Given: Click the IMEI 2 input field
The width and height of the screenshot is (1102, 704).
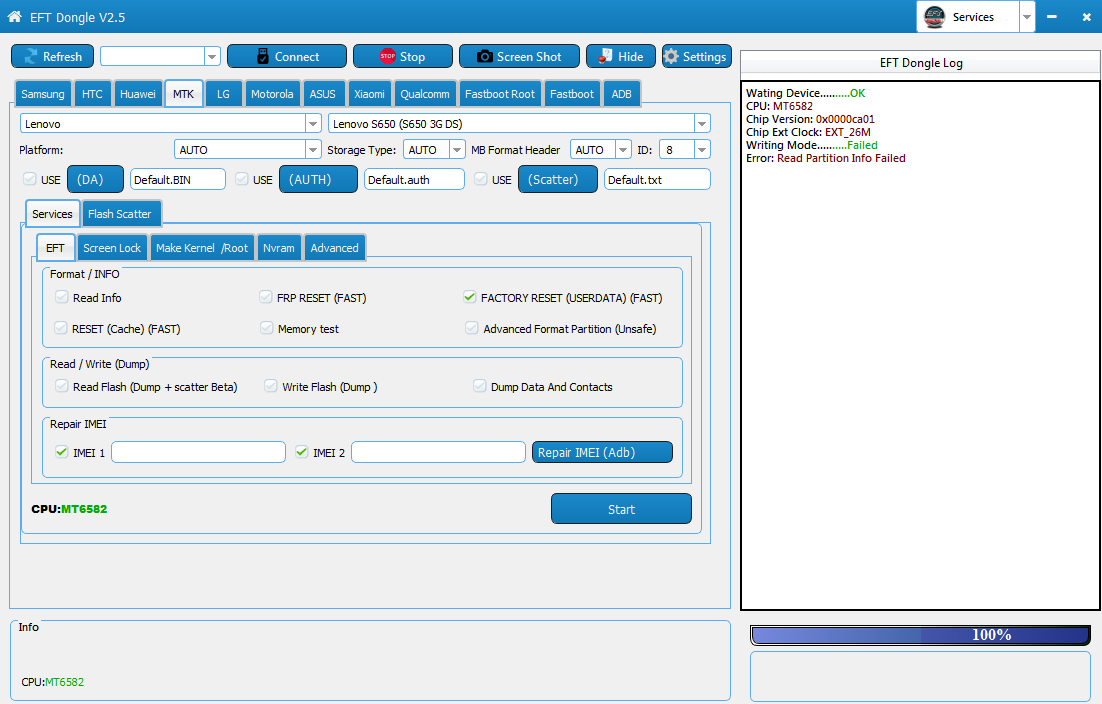Looking at the screenshot, I should pos(439,452).
